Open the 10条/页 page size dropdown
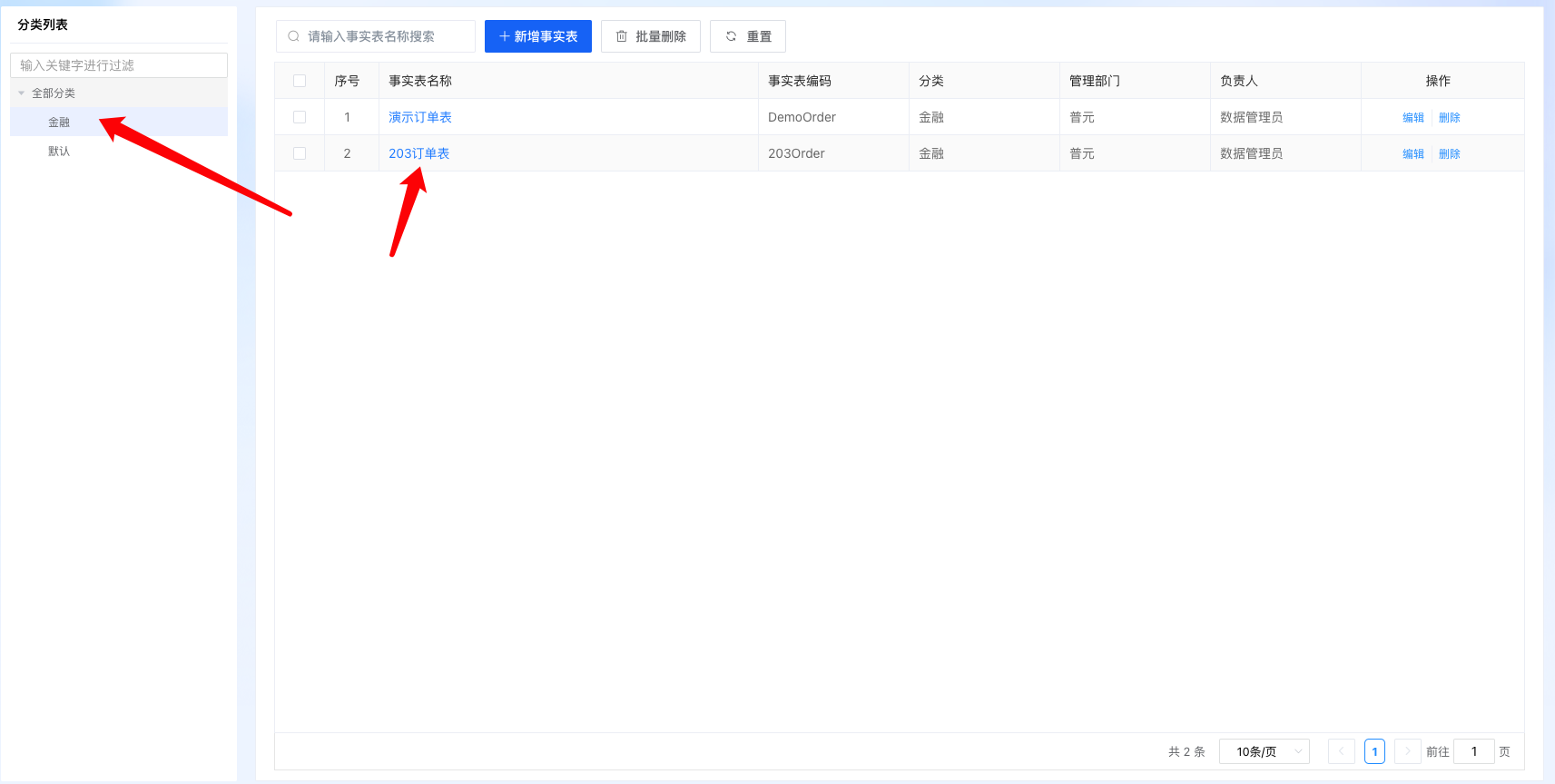 tap(1264, 751)
